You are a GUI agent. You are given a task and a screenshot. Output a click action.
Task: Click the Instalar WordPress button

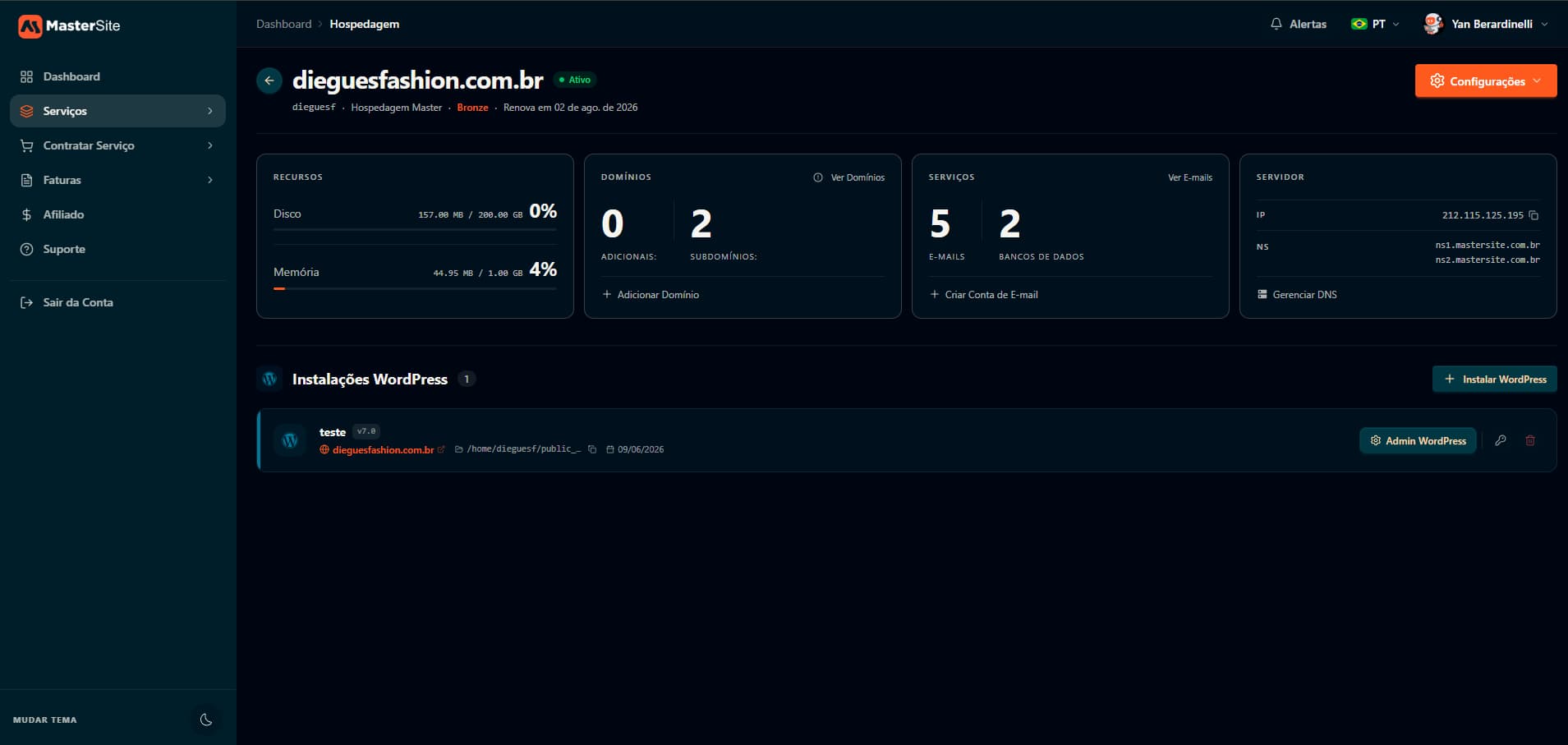(x=1495, y=379)
